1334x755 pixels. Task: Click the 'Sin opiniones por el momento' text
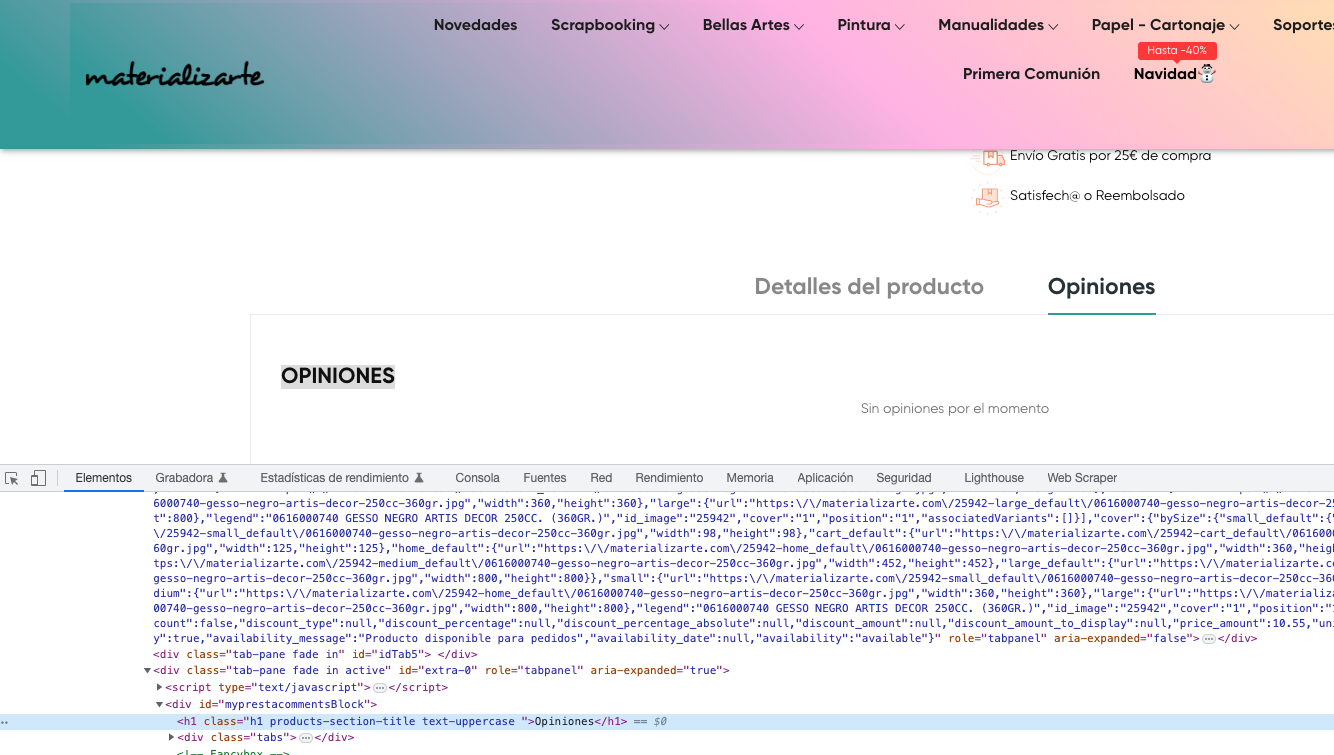tap(955, 409)
